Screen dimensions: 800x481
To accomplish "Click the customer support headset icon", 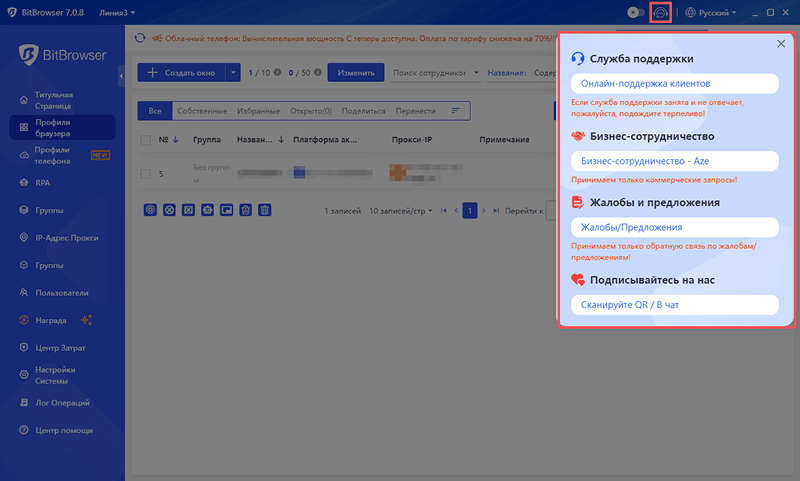I will point(660,13).
